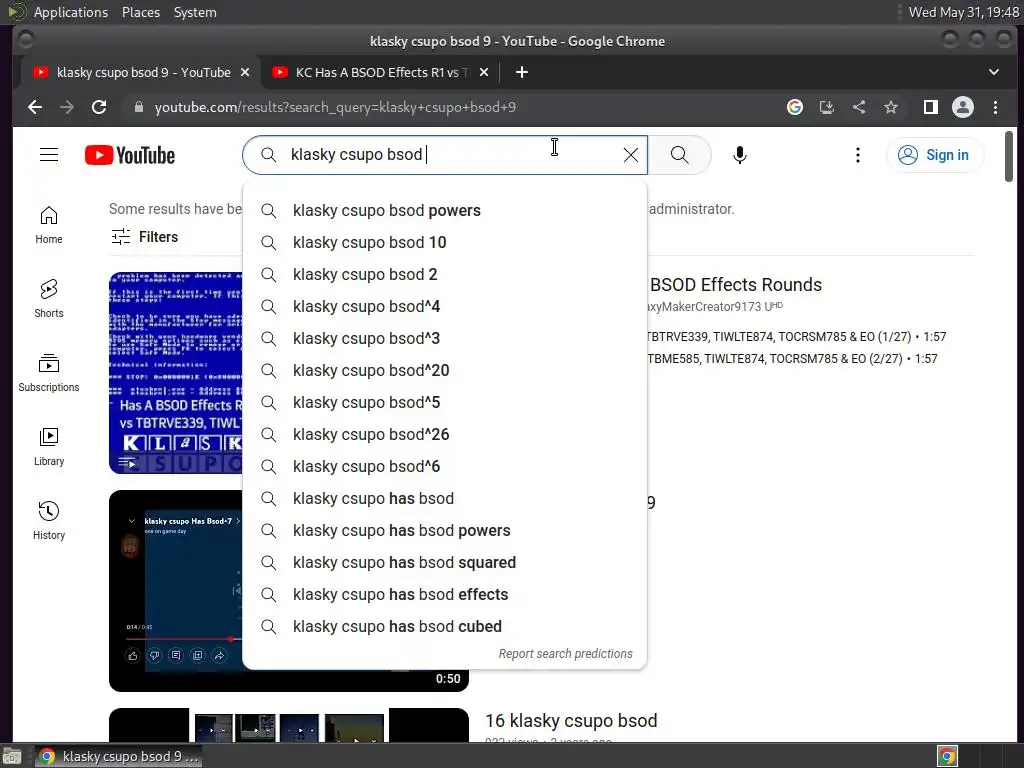The image size is (1024, 768).
Task: View site information lock icon
Action: pos(138,107)
